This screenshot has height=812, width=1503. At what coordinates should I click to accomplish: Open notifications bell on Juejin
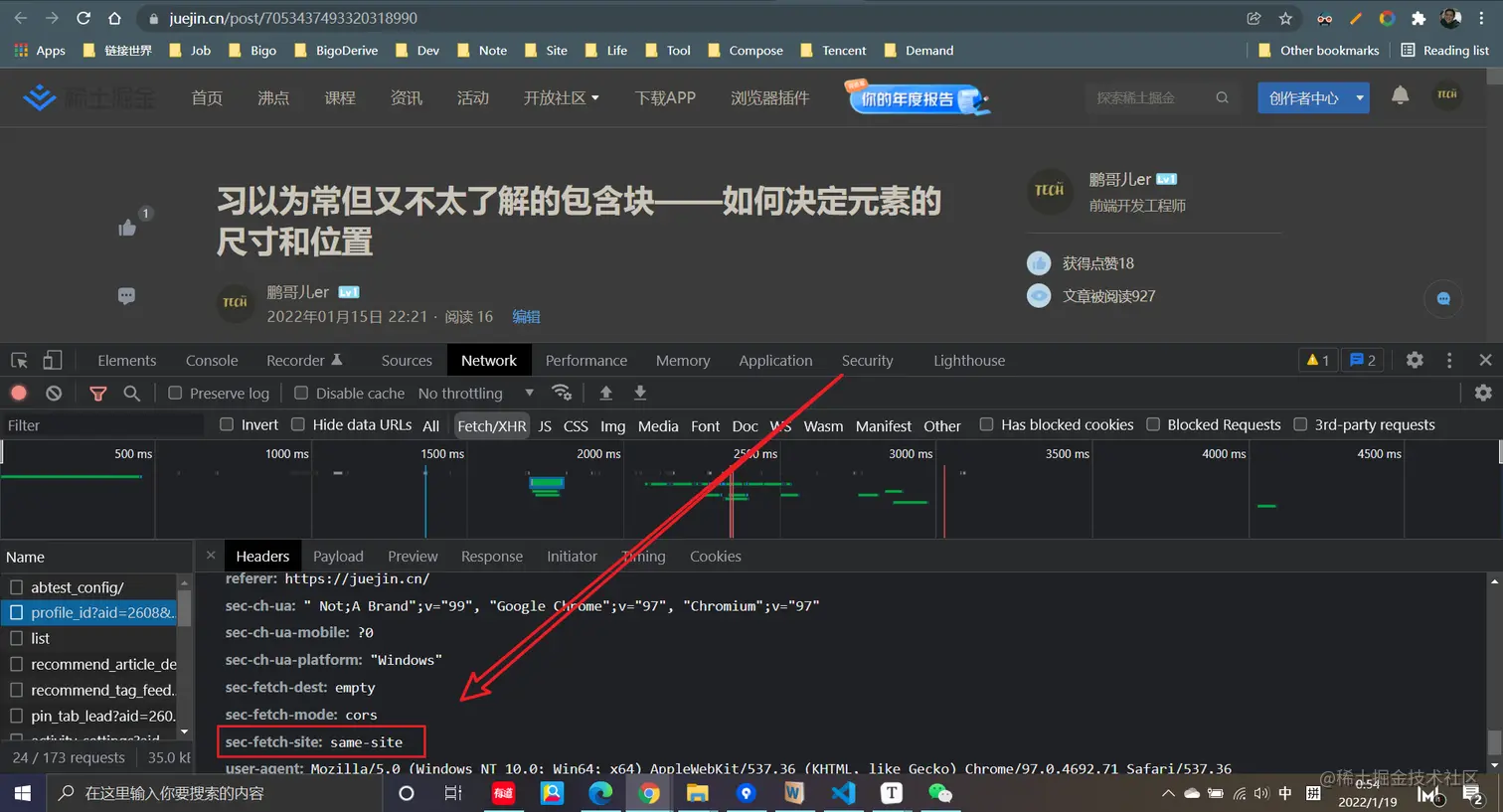pos(1400,95)
